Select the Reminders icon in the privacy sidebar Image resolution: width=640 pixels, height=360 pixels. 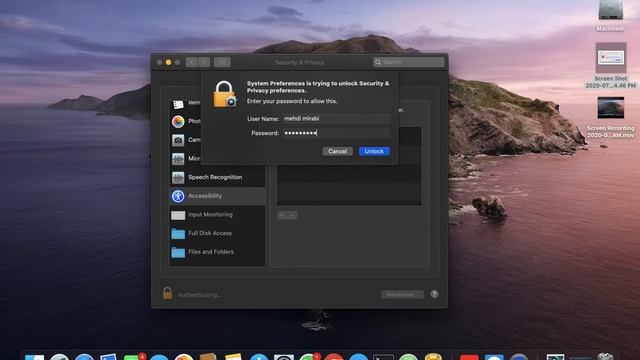tap(178, 104)
